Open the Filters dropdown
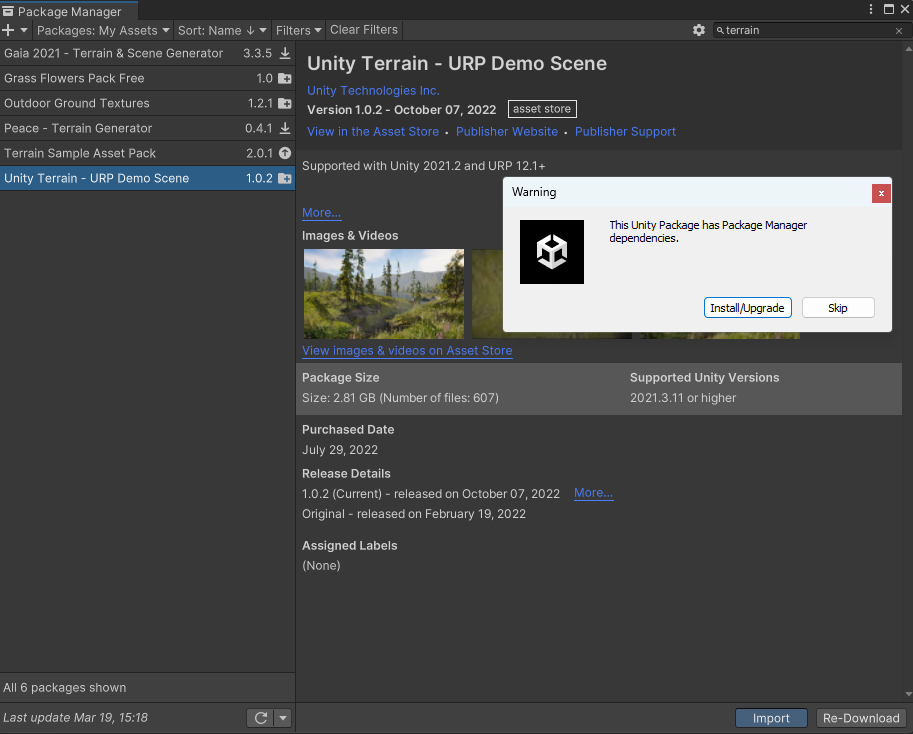This screenshot has width=913, height=734. click(298, 30)
